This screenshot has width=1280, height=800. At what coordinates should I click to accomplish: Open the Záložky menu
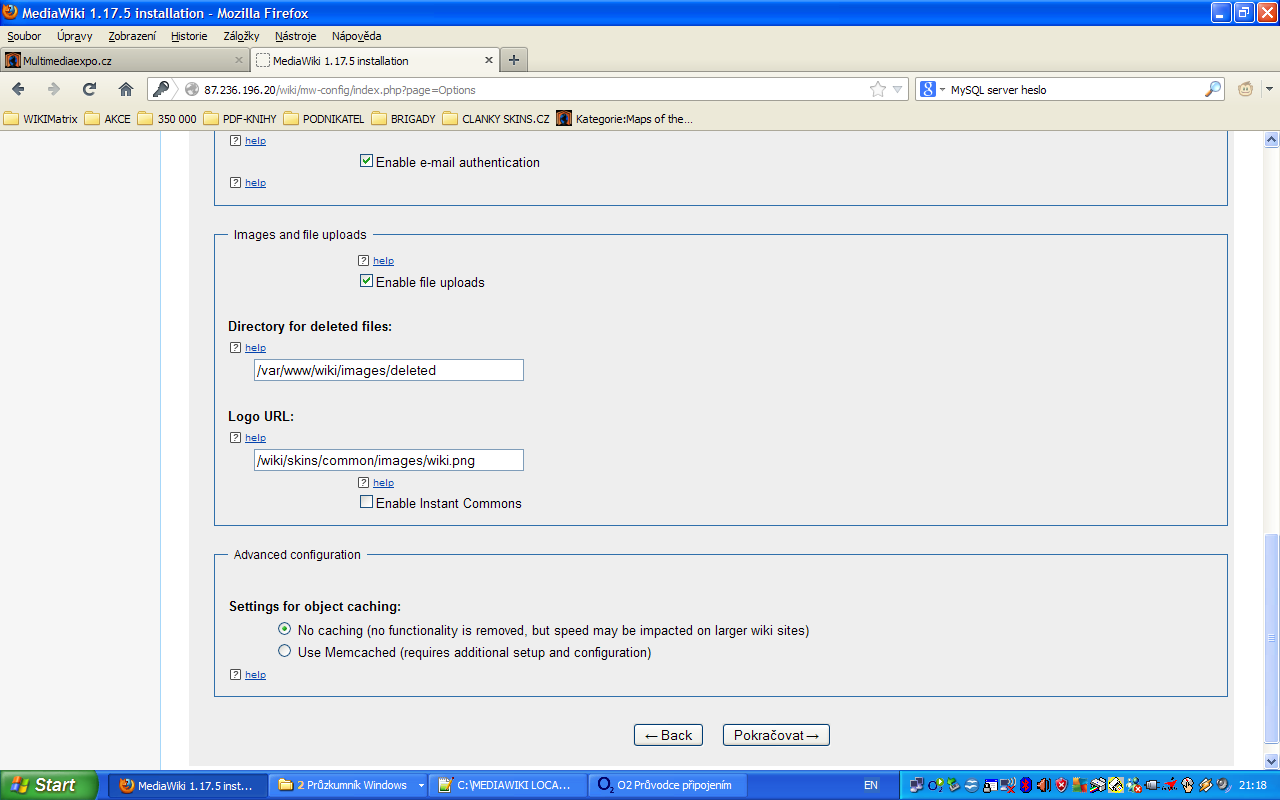[241, 36]
